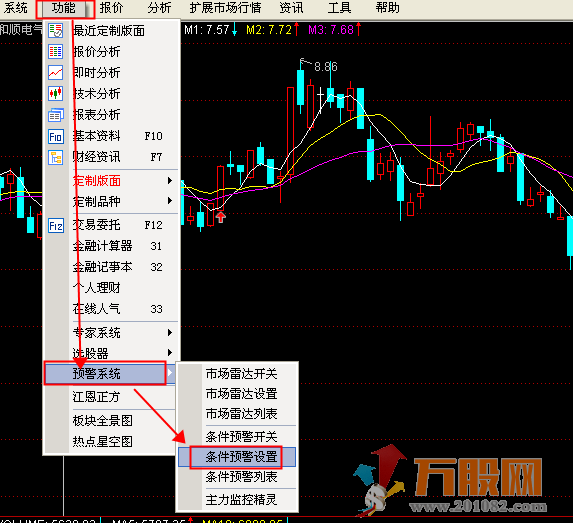Click the 最近定制版面 icon
This screenshot has width=573, height=523.
(x=56, y=31)
